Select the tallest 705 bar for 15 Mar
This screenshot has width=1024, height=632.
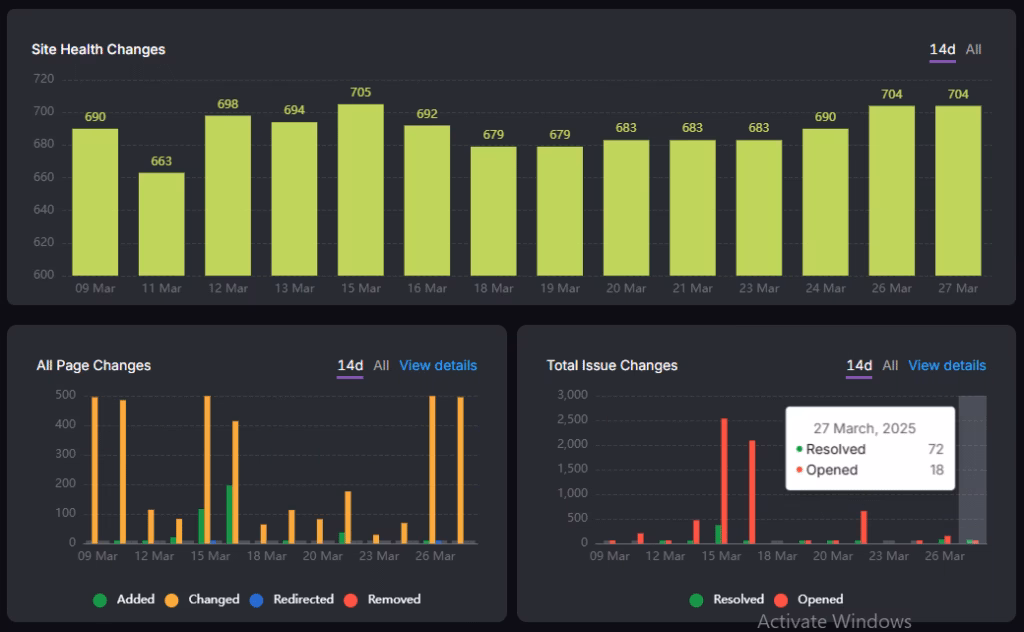[x=359, y=190]
